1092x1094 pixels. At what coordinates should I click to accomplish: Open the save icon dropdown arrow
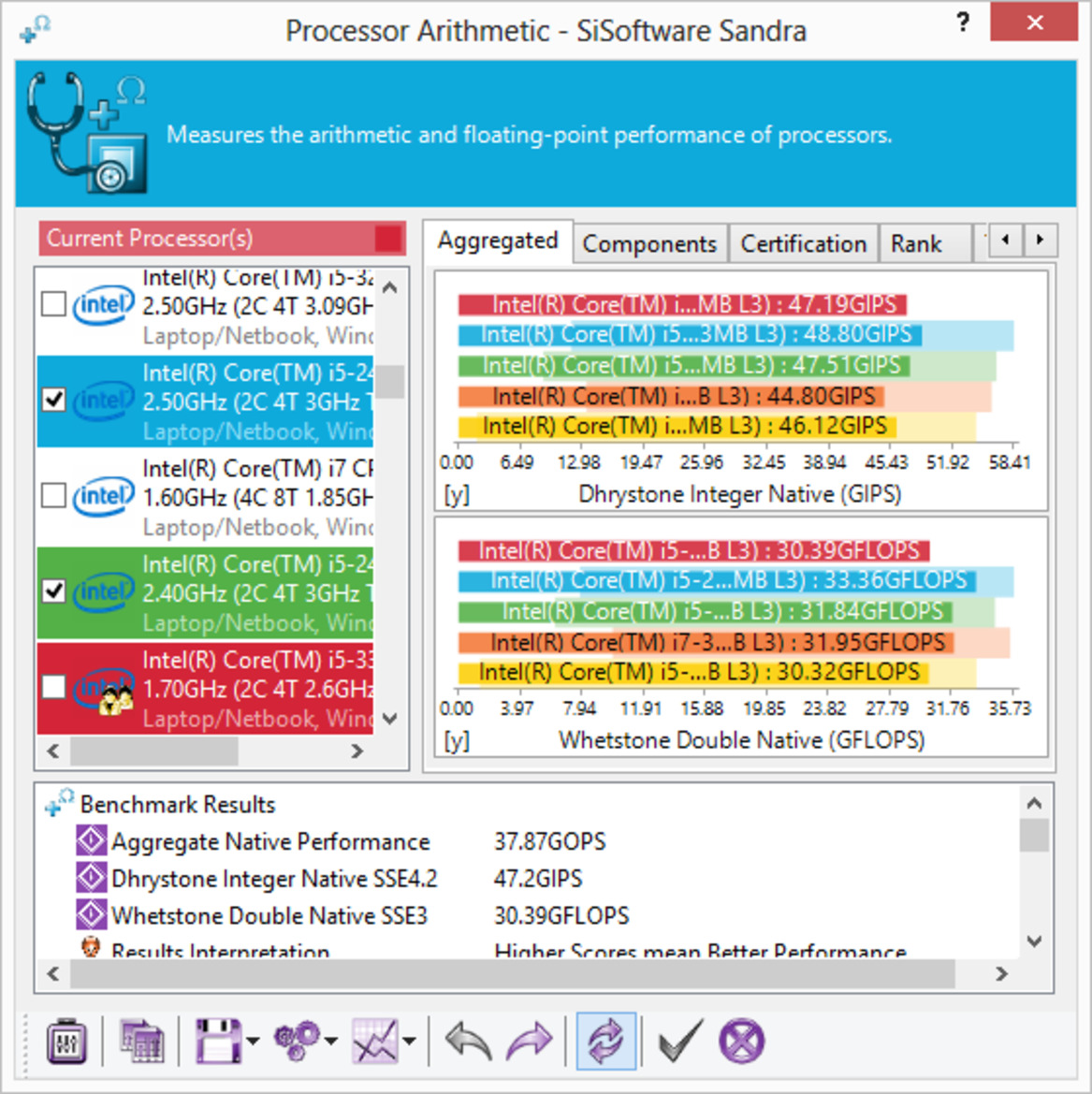tap(253, 1043)
